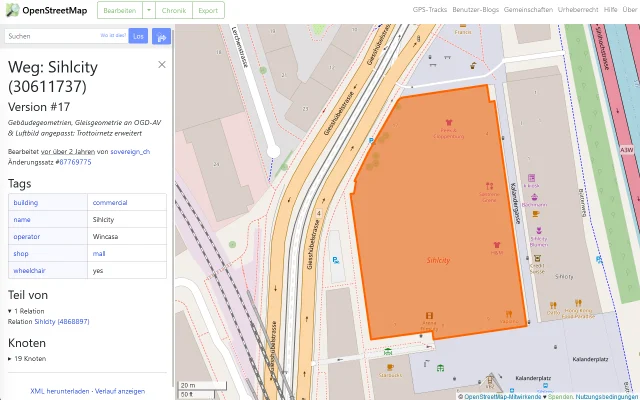Open the 'operator' tag key link
The height and width of the screenshot is (400, 640).
tap(27, 237)
